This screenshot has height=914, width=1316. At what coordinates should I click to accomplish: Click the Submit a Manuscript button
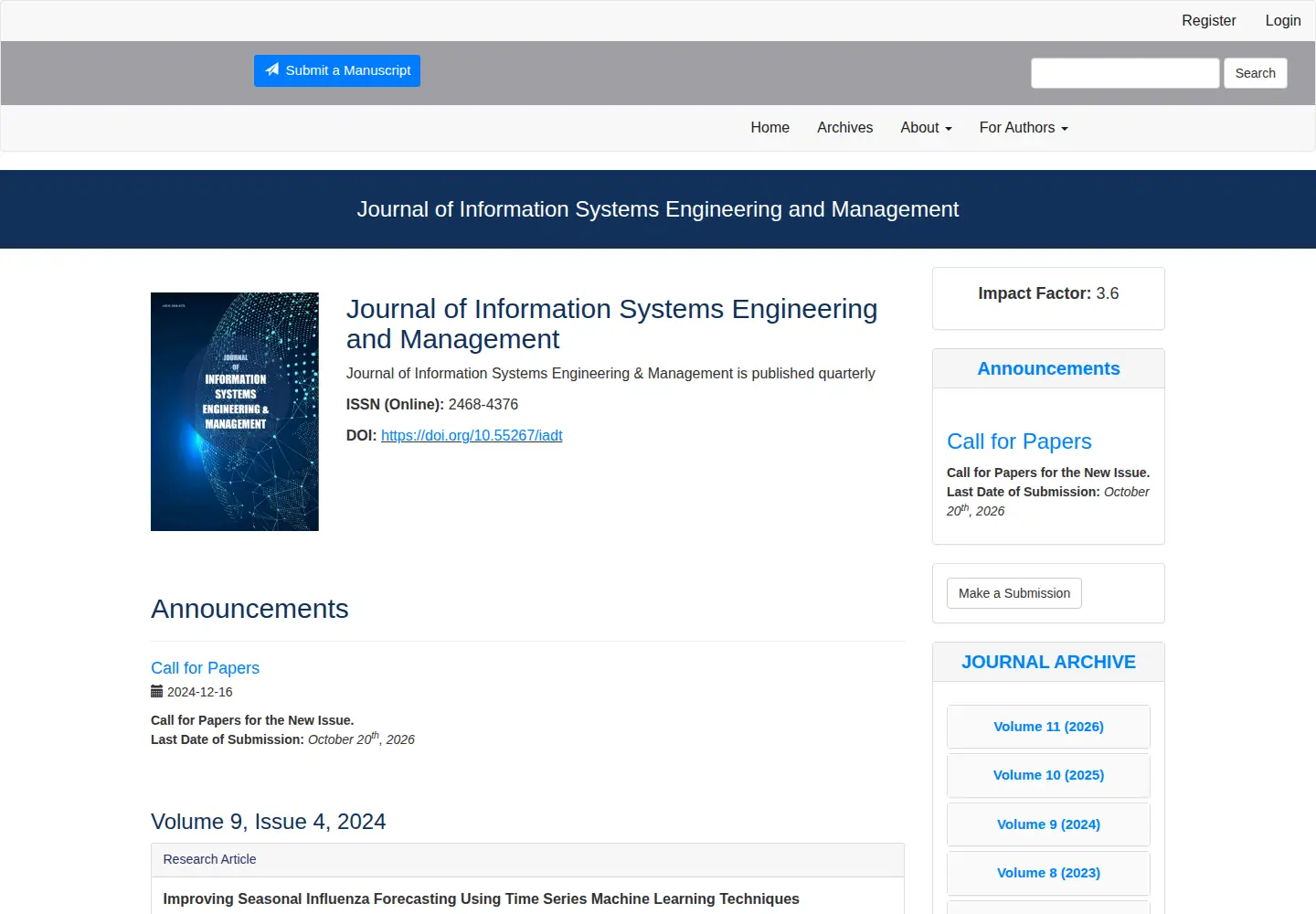[x=337, y=70]
